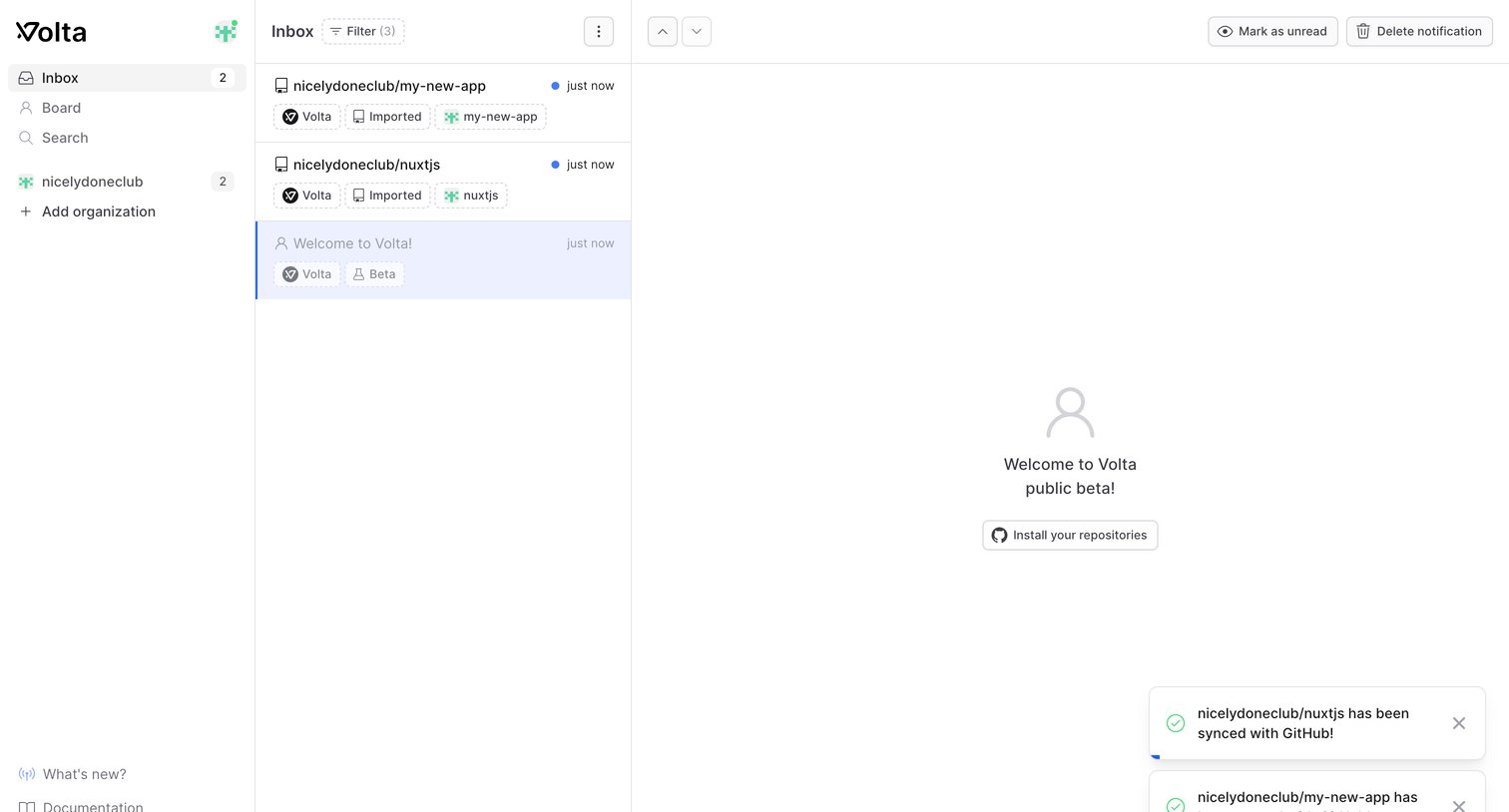This screenshot has width=1509, height=812.
Task: Dismiss the nuxtjs synced toast
Action: click(x=1459, y=723)
